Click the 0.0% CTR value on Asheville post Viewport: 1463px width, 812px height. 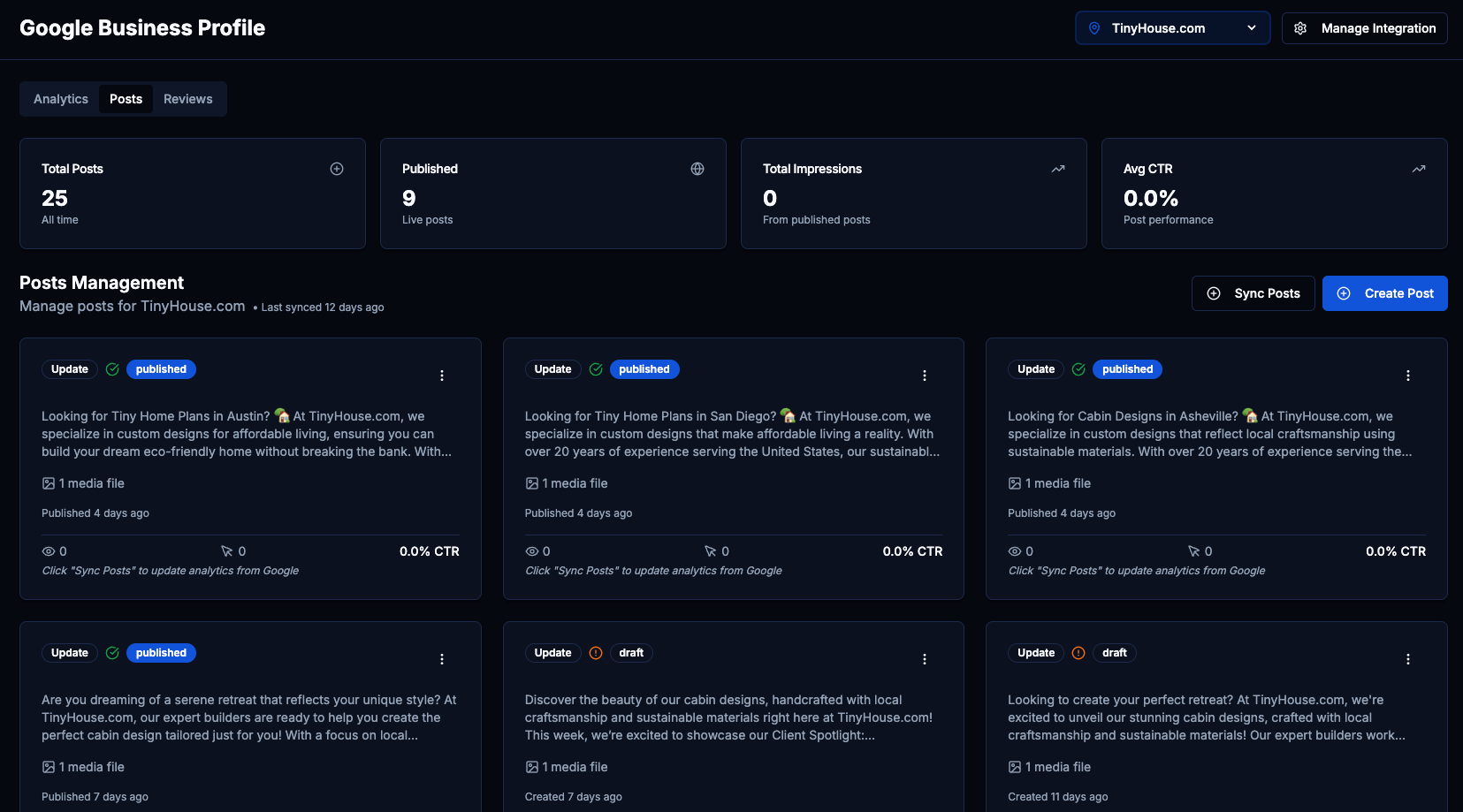pyautogui.click(x=1396, y=551)
